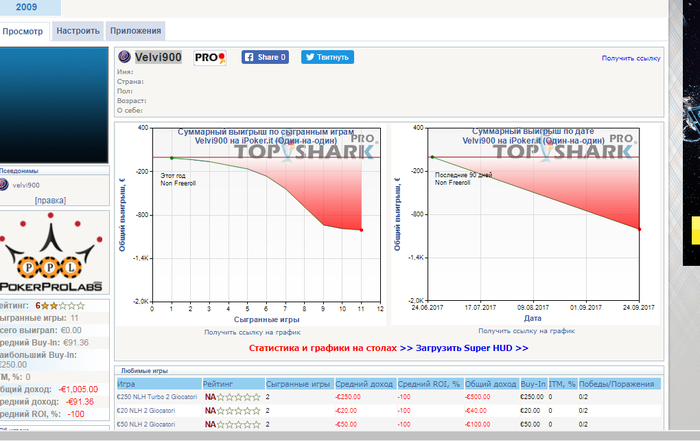This screenshot has width=700, height=441.
Task: Select €20 NLH 2 Giocatori row
Action: (x=388, y=411)
